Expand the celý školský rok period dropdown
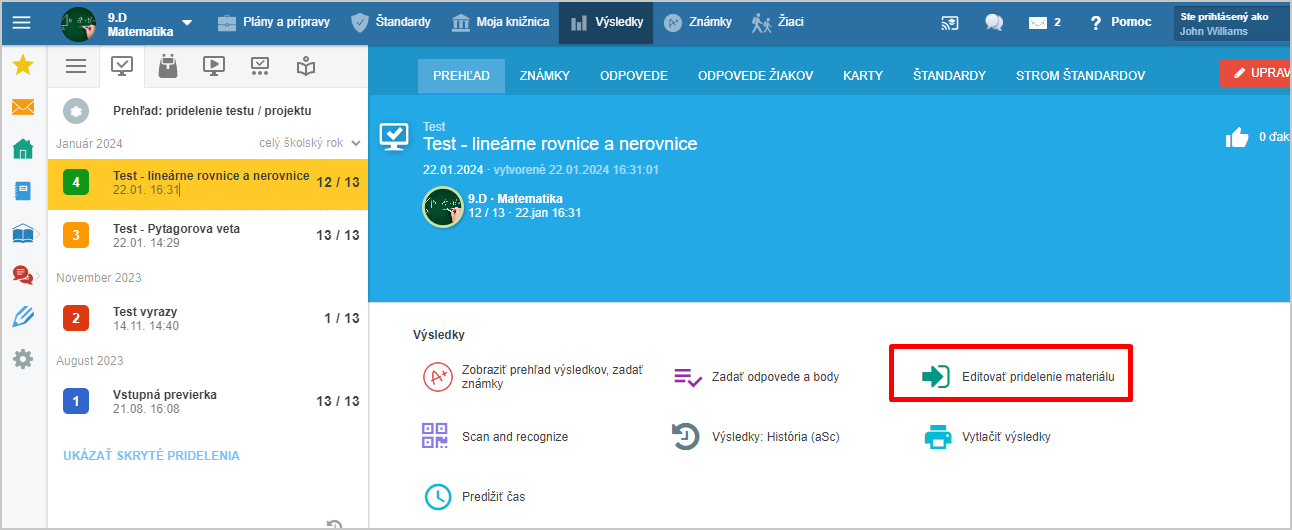The width and height of the screenshot is (1292, 530). 310,143
